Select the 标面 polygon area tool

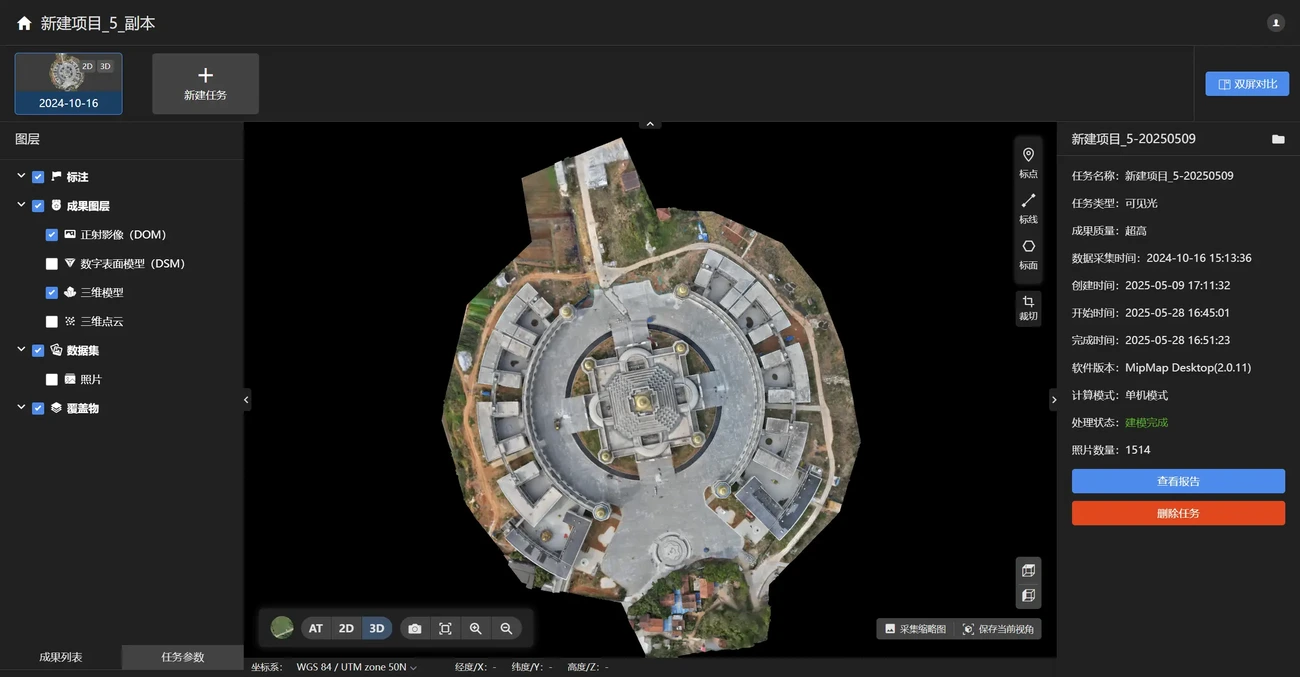[1028, 254]
